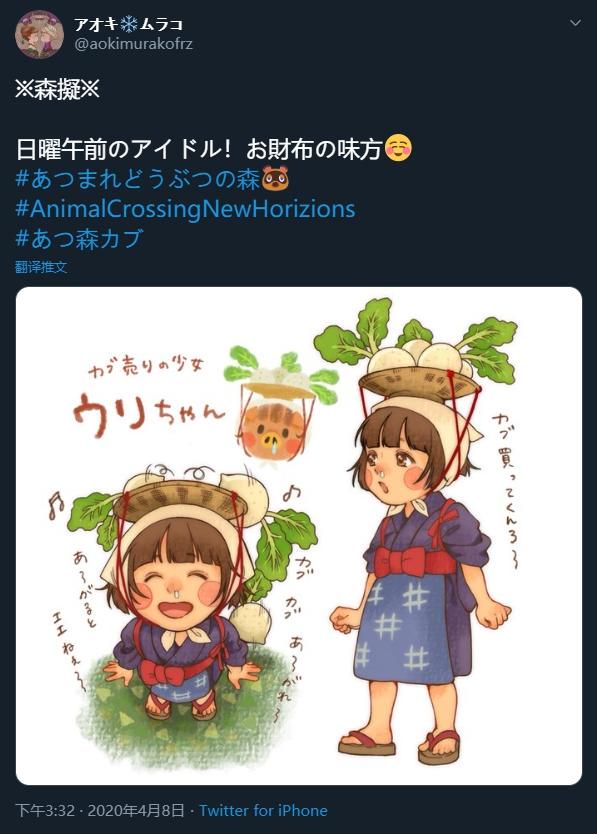Viewport: 597px width, 834px height.
Task: Click the blushing smile emoji in tweet
Action: [398, 149]
